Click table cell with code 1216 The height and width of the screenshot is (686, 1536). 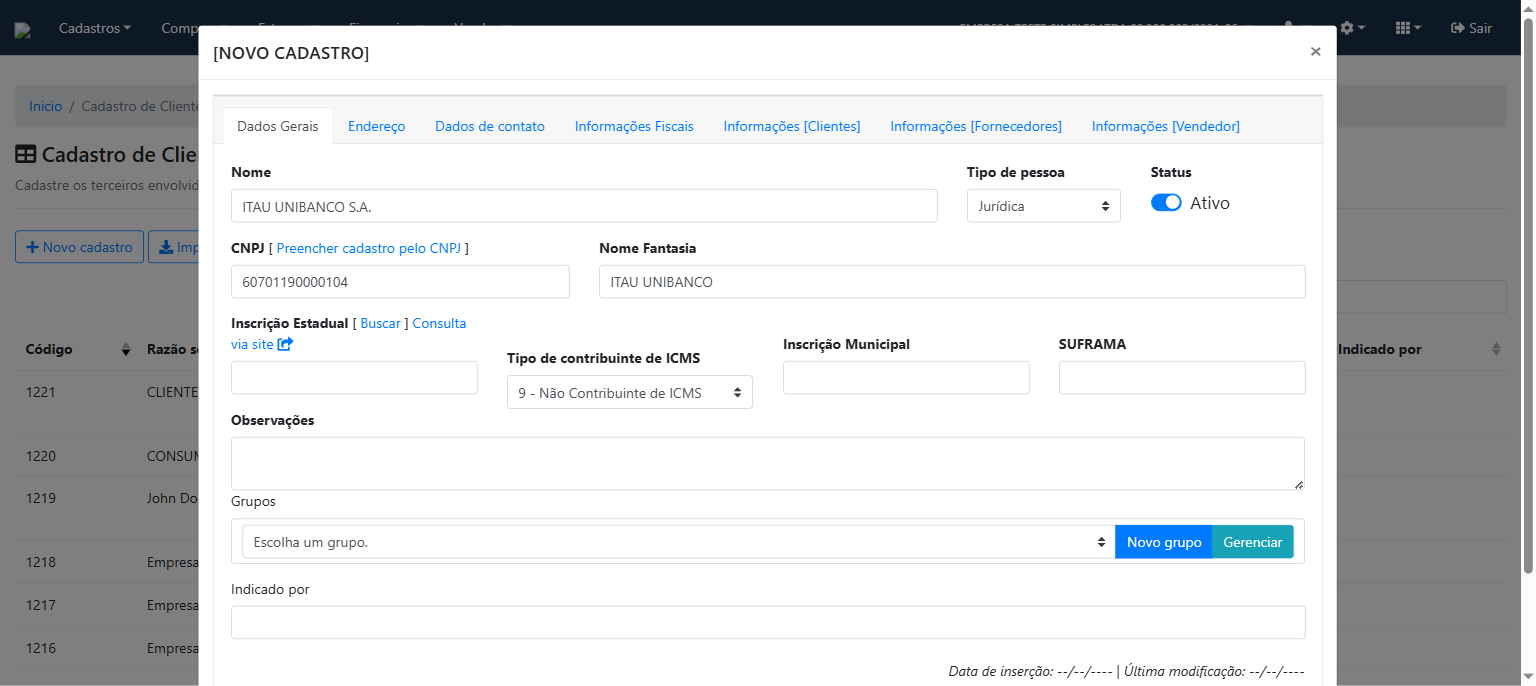41,648
